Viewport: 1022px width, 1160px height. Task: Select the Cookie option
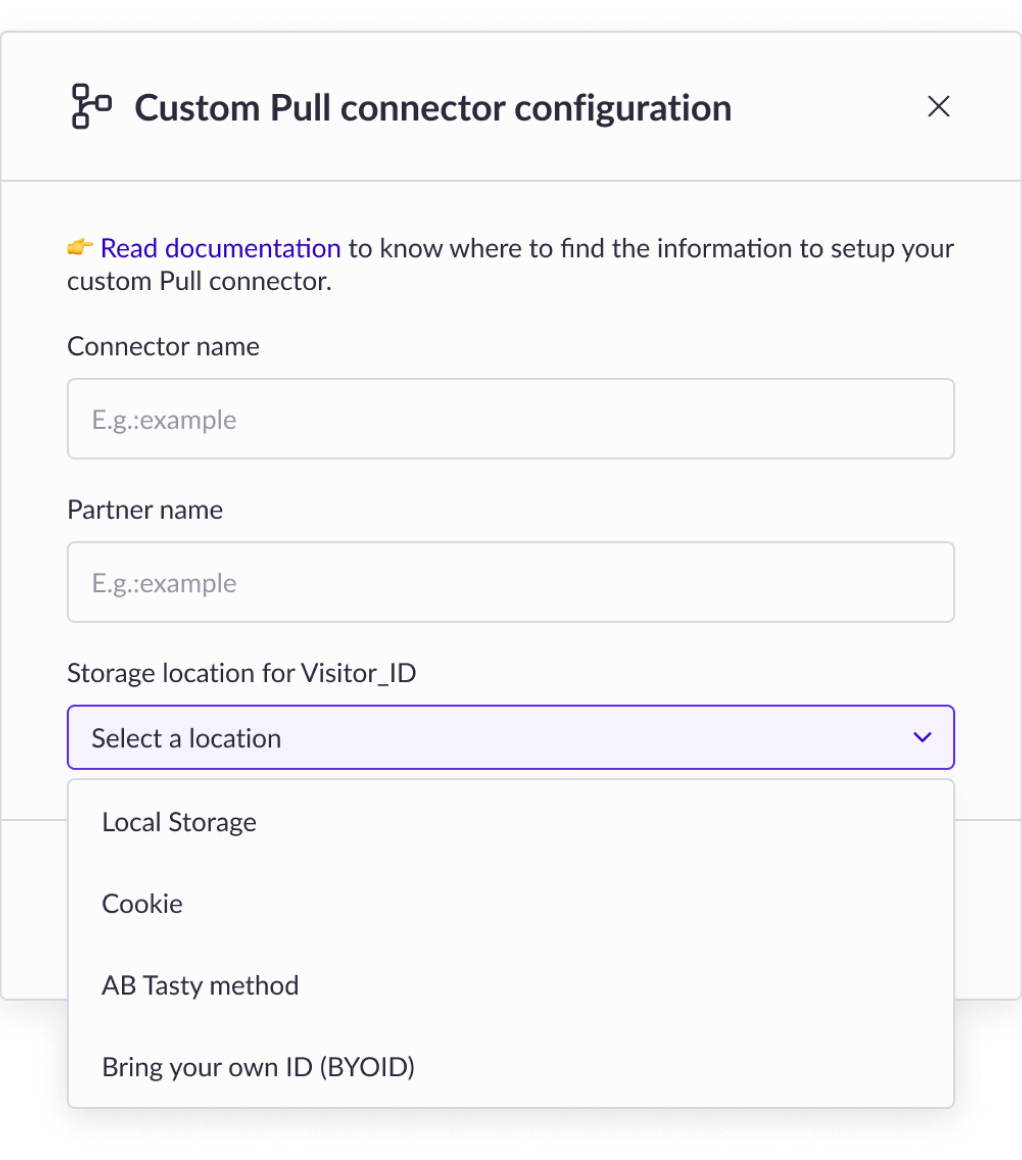point(142,904)
